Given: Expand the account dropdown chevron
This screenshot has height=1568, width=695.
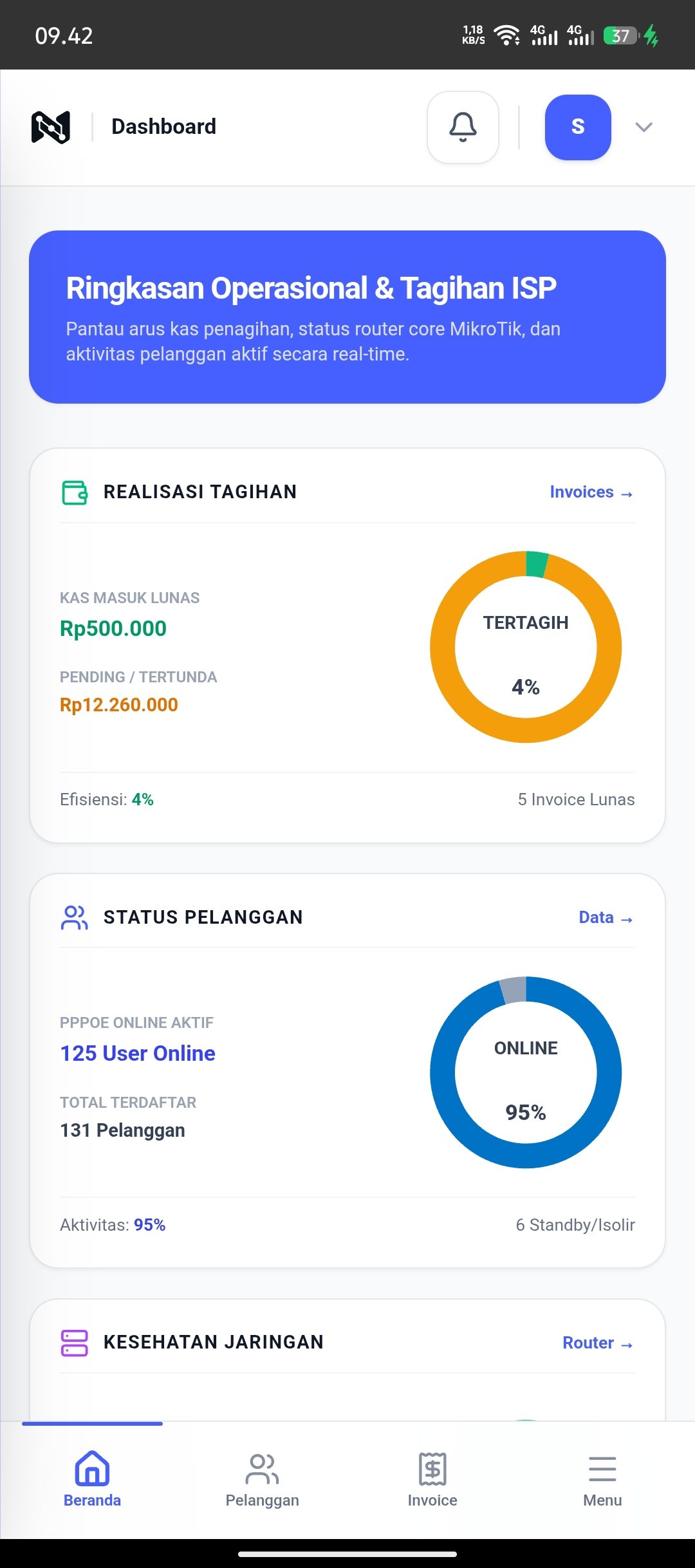Looking at the screenshot, I should [644, 127].
